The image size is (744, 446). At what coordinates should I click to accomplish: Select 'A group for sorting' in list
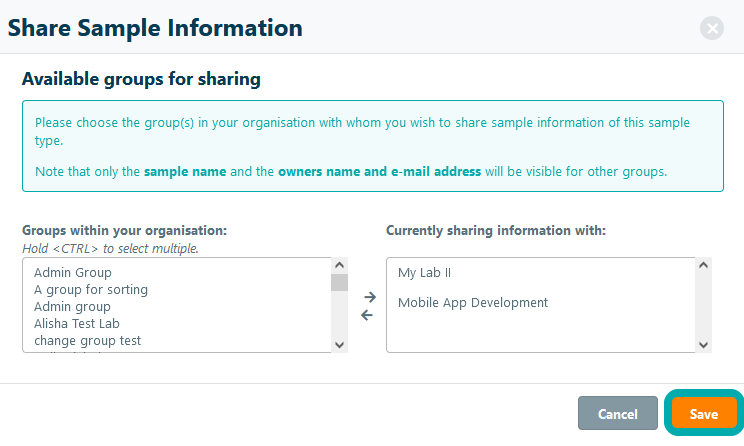point(91,290)
